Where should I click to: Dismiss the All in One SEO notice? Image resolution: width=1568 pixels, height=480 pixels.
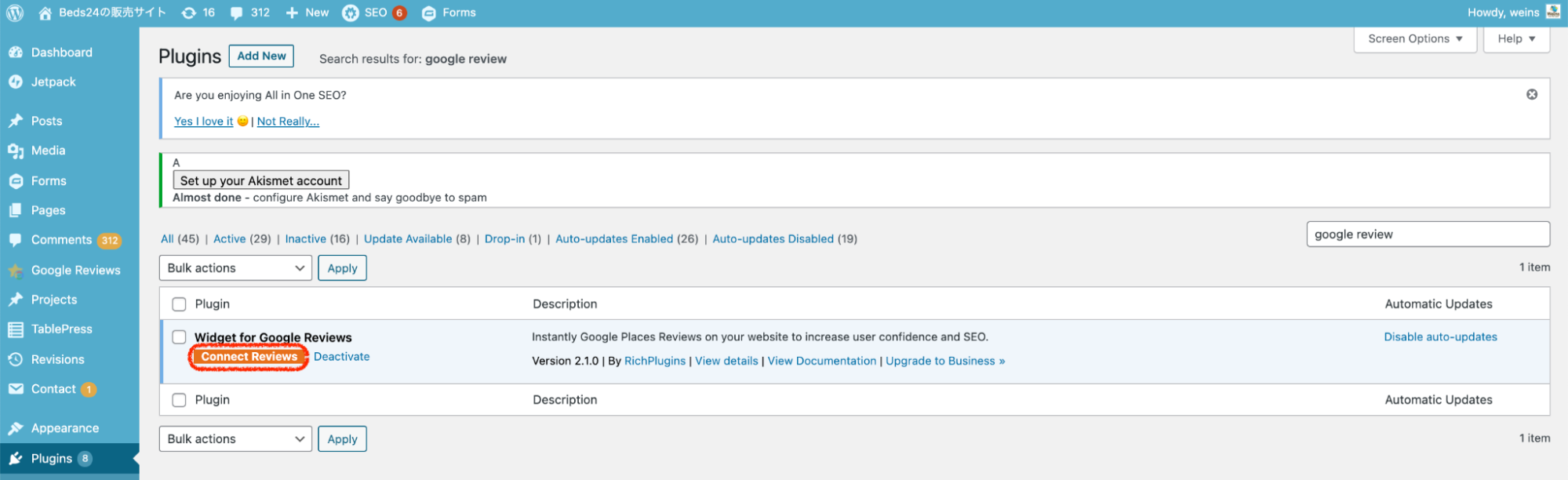click(x=1531, y=94)
